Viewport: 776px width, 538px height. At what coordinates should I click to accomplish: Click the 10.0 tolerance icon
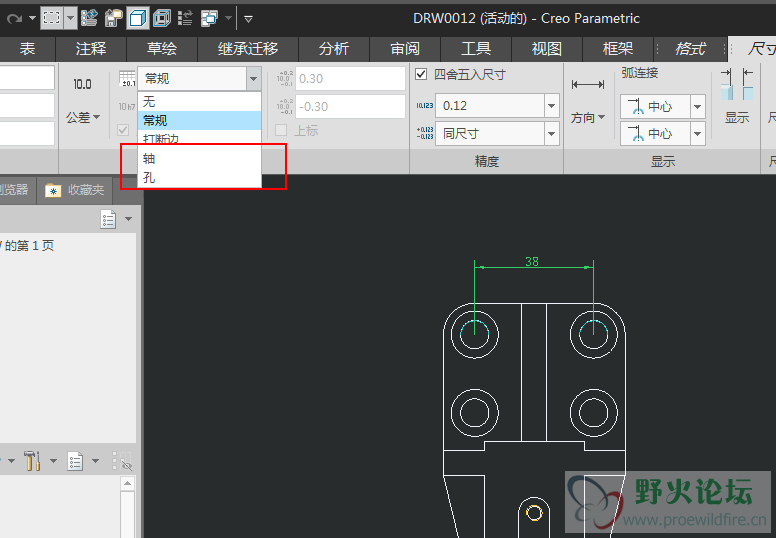tap(83, 84)
